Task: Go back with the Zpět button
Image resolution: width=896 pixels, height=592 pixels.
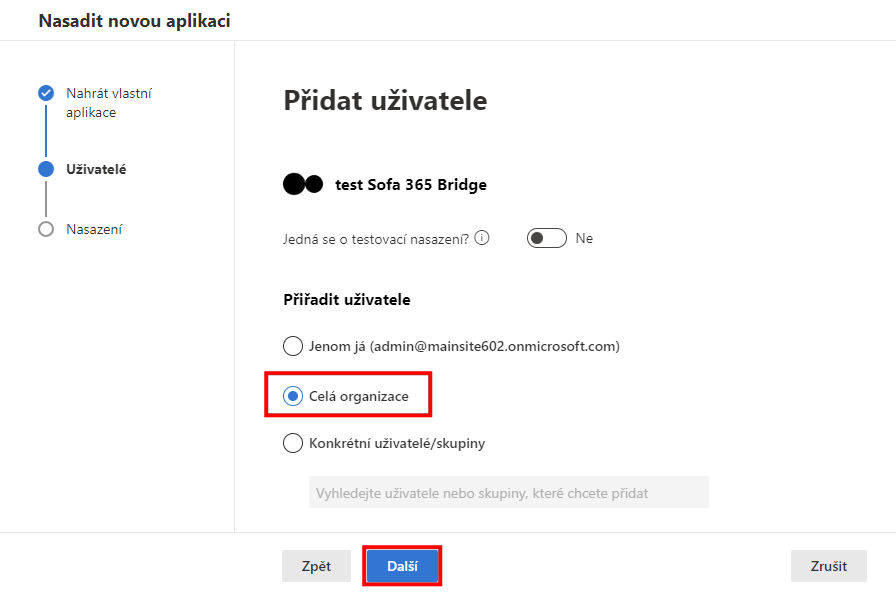Action: click(x=317, y=566)
